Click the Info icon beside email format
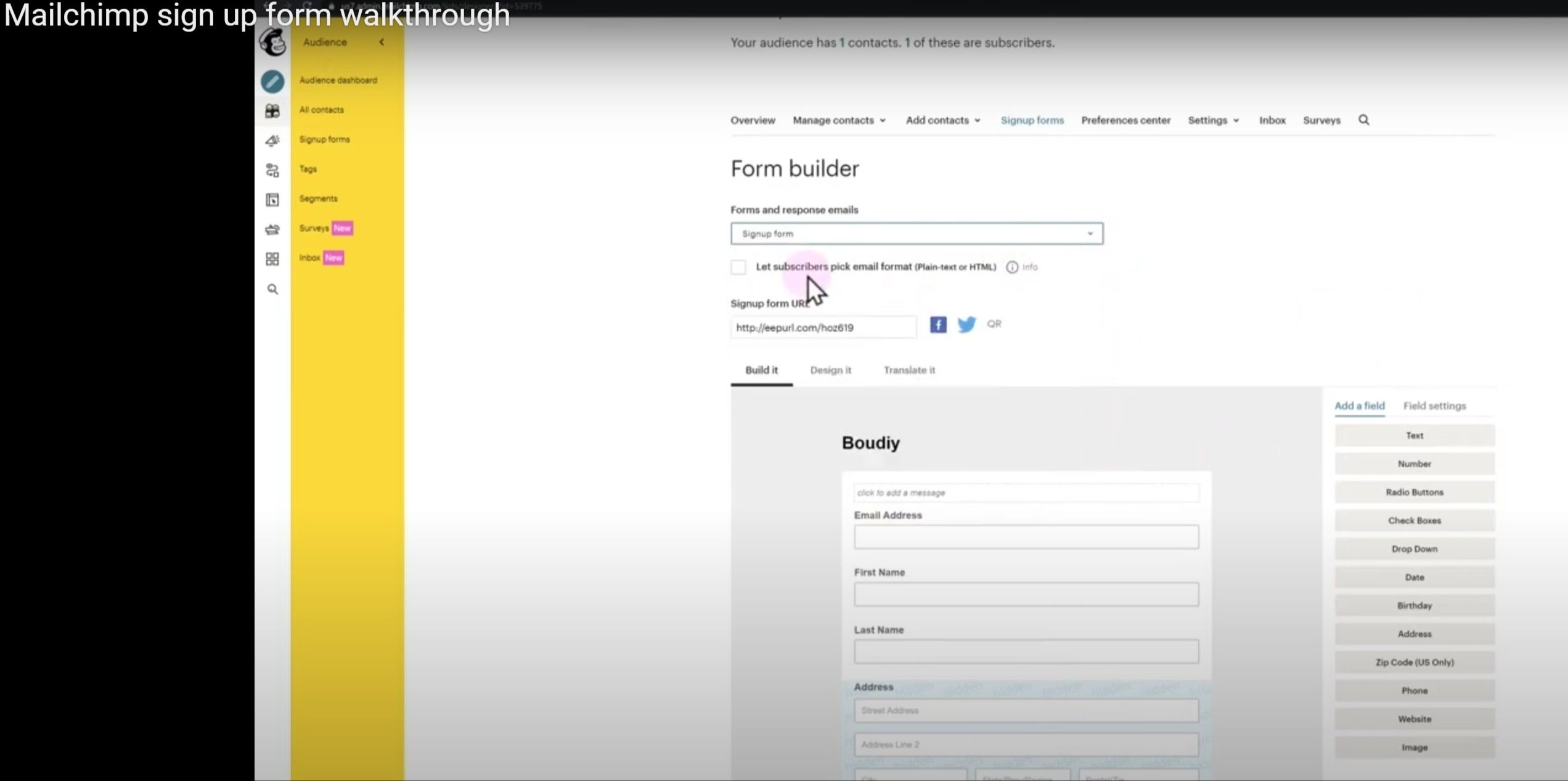Screen dimensions: 1568x781 click(x=1012, y=267)
